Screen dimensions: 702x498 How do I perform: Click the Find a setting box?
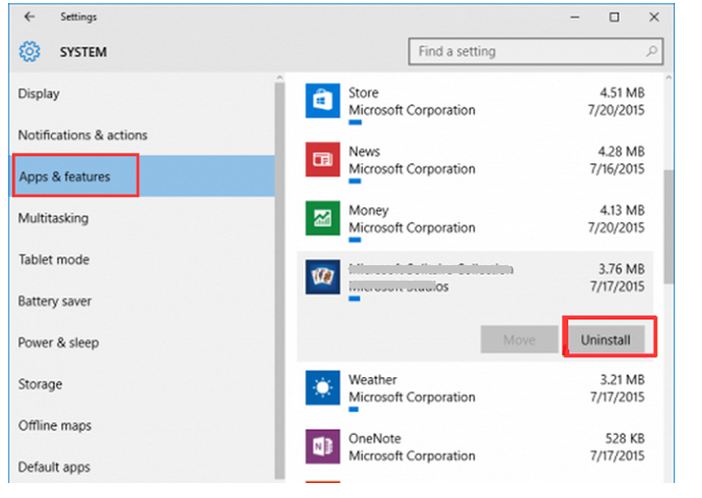coord(536,52)
